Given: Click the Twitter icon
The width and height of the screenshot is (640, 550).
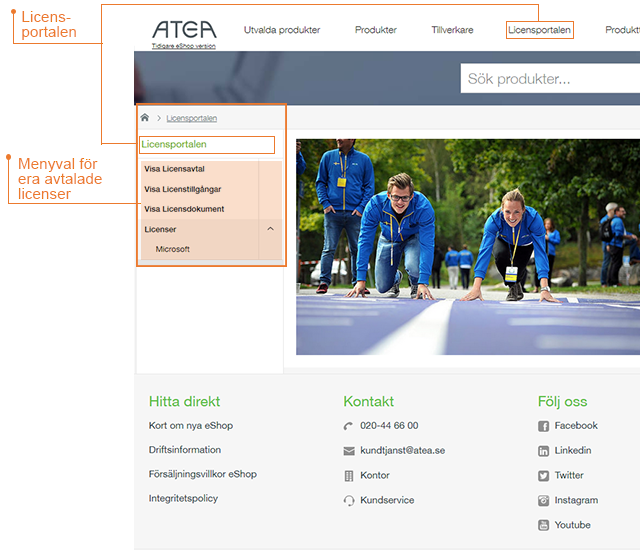Looking at the screenshot, I should point(544,476).
